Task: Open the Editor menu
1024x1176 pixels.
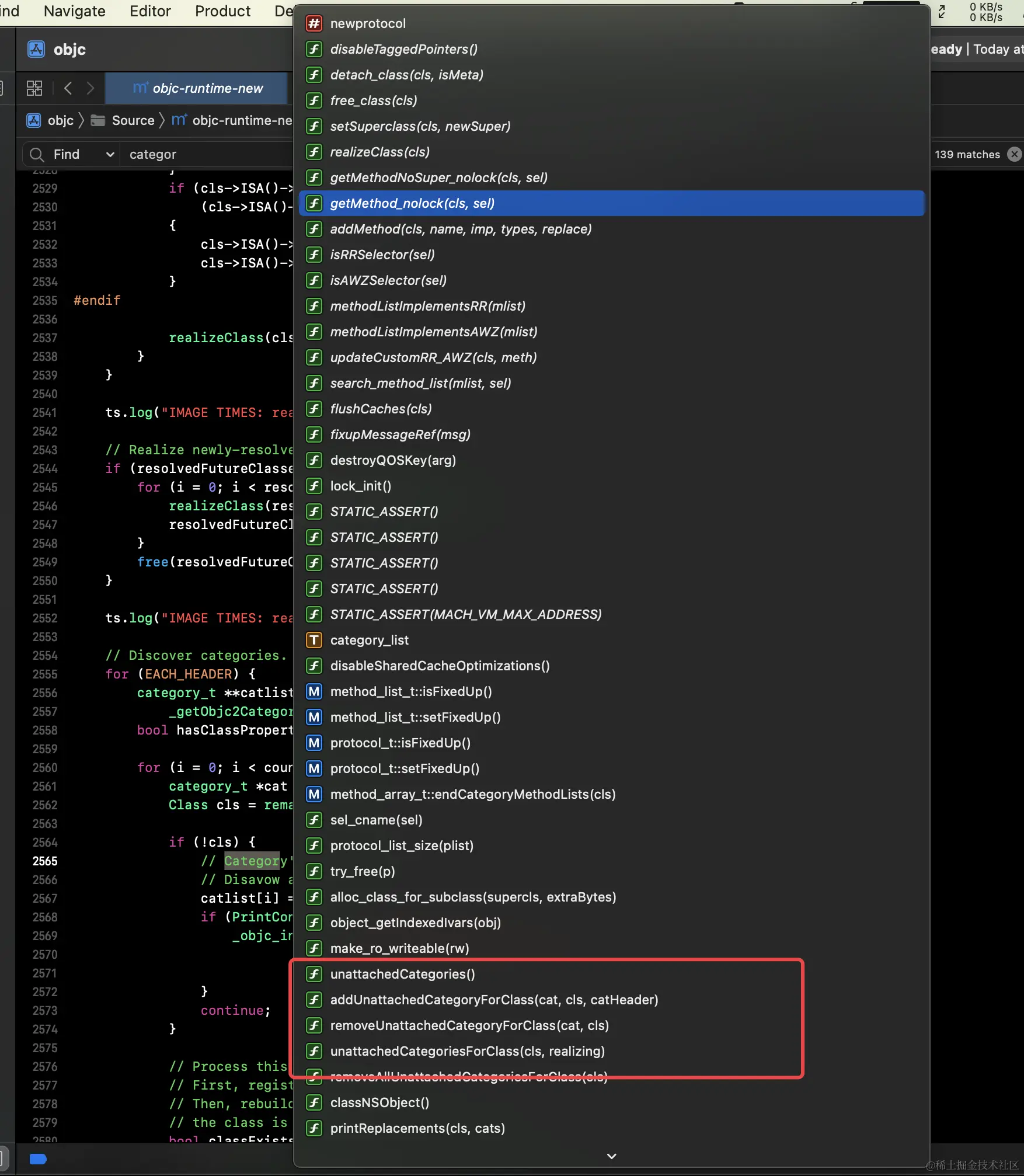Action: [150, 11]
